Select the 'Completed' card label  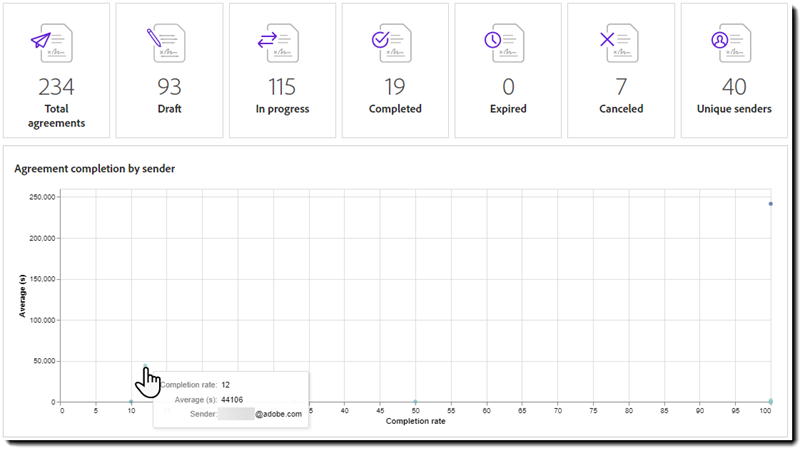click(395, 109)
